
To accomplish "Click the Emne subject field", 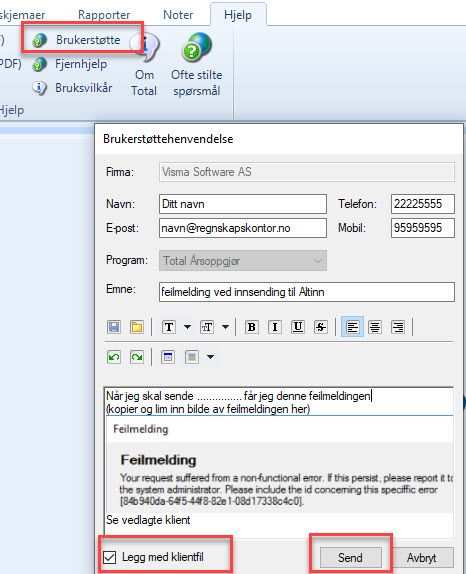I will tap(307, 292).
